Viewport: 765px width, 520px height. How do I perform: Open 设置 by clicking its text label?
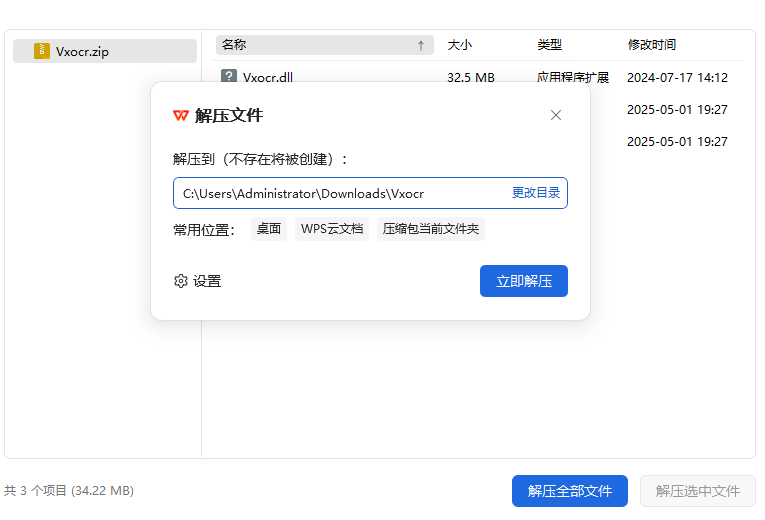(207, 281)
